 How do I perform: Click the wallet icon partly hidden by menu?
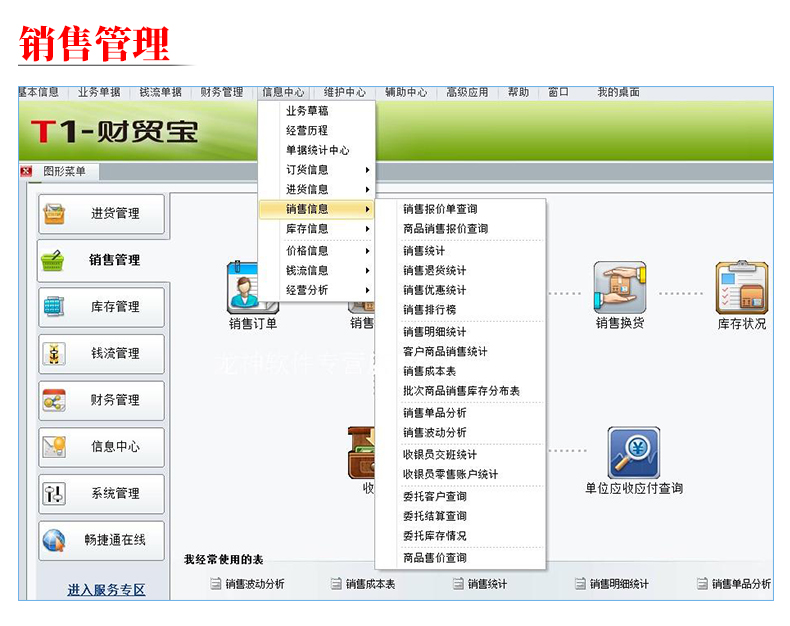pos(361,453)
